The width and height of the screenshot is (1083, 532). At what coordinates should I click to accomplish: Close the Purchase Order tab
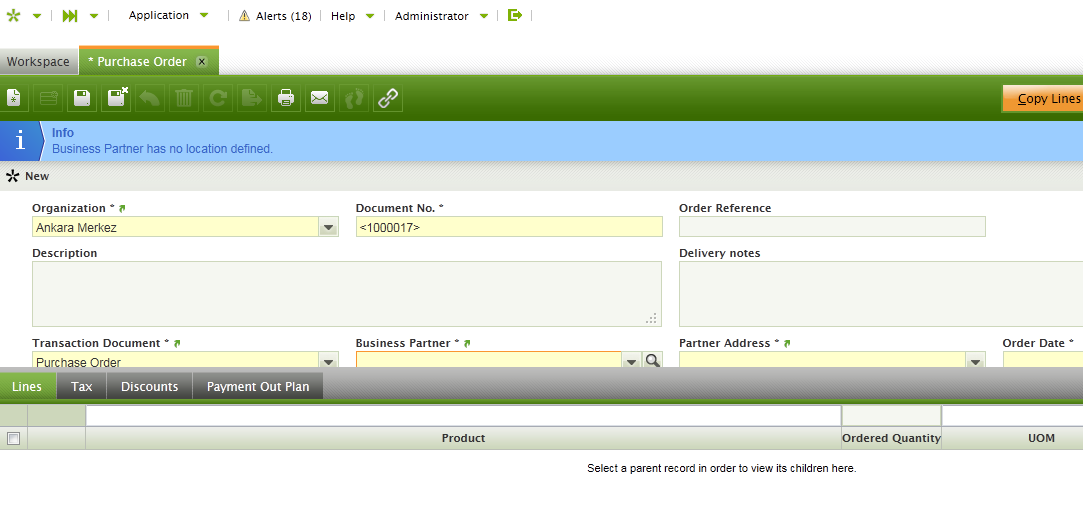(202, 61)
